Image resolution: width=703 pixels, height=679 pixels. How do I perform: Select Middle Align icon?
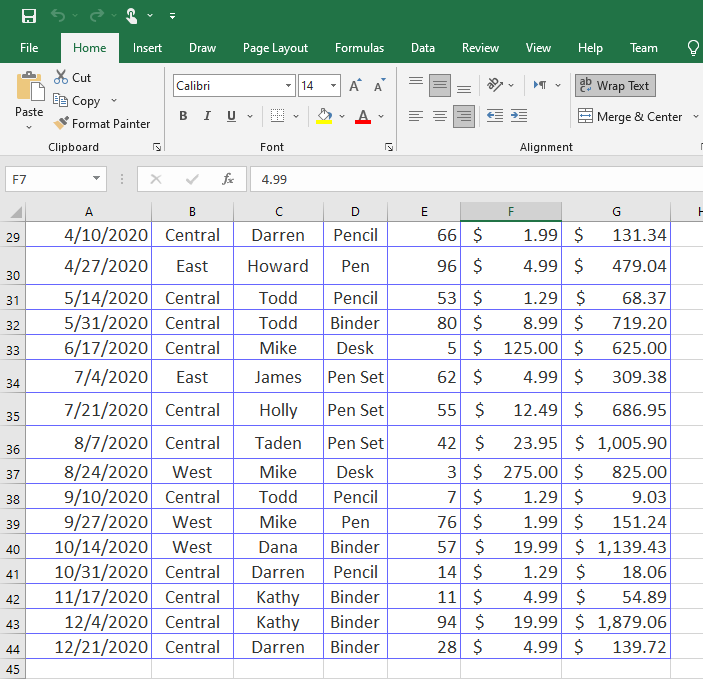440,85
